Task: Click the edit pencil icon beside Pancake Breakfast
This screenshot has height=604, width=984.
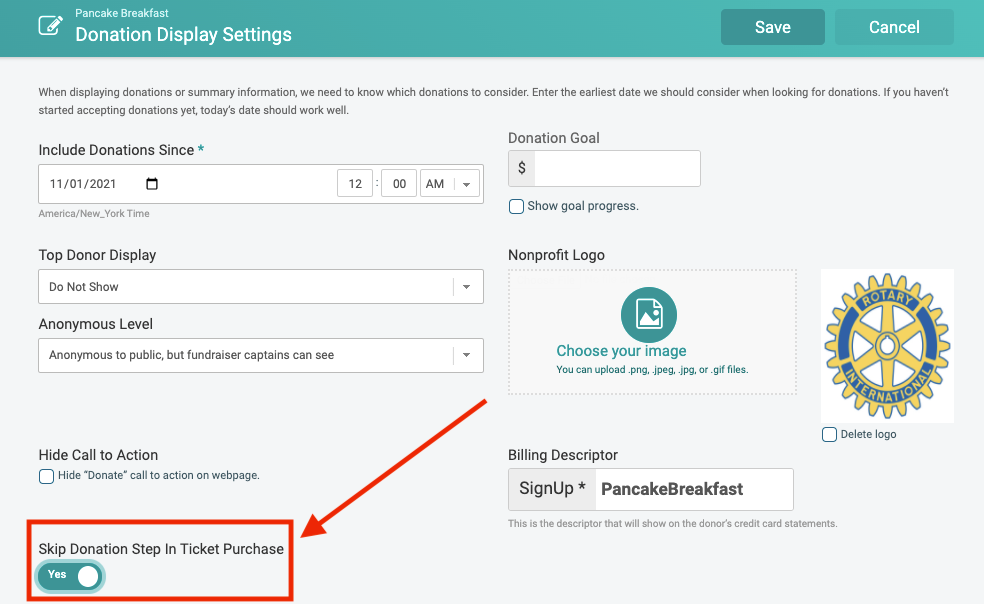Action: point(51,25)
